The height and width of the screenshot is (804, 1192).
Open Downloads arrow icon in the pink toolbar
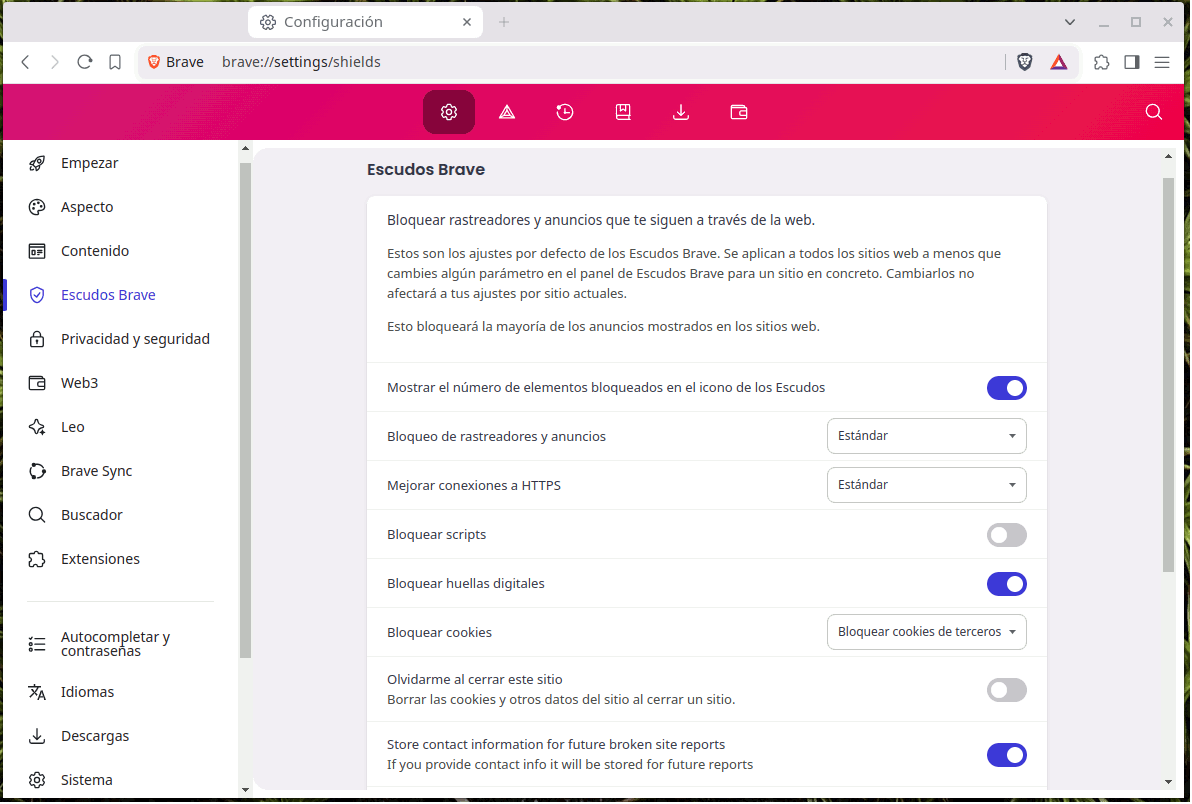tap(680, 112)
